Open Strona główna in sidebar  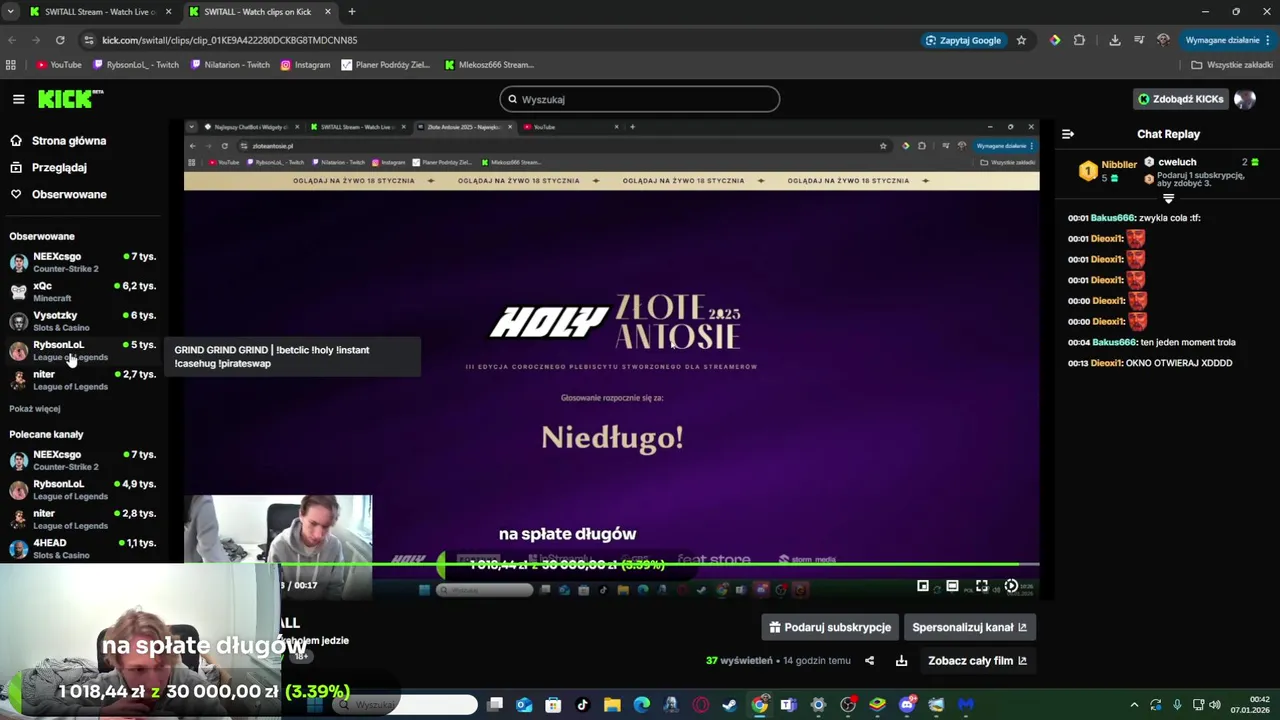tap(68, 141)
